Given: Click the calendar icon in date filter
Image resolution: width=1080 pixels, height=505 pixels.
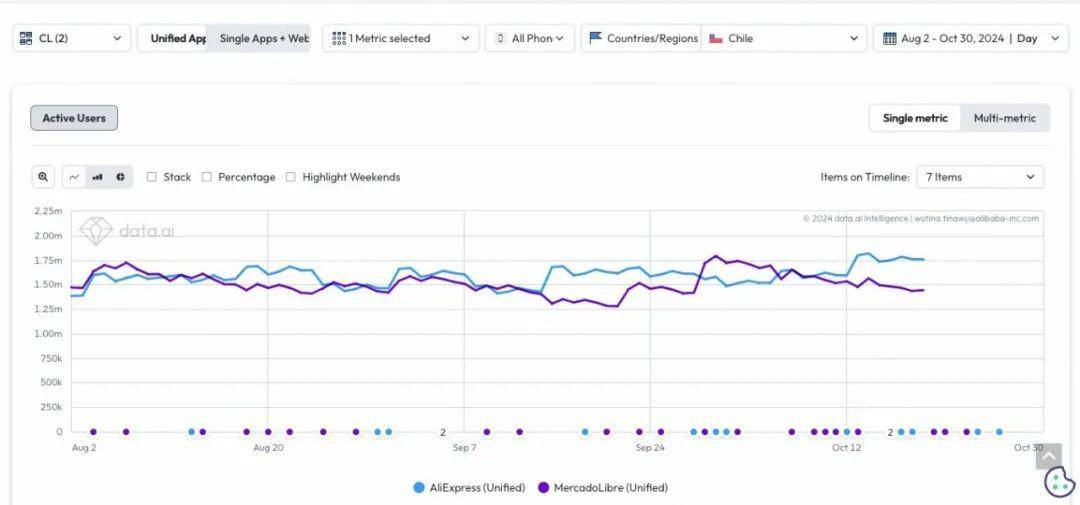Looking at the screenshot, I should pyautogui.click(x=890, y=39).
